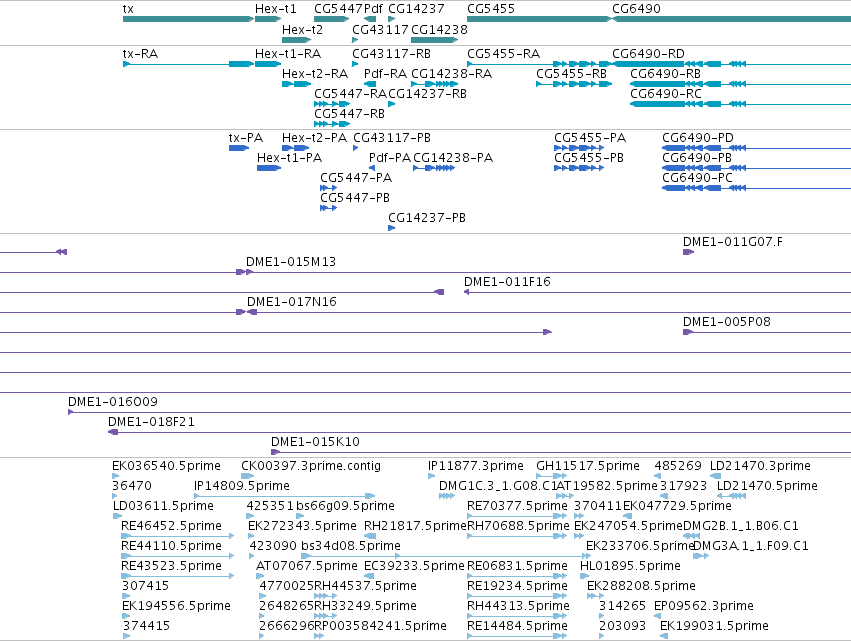Select the DME1-011G07.F clone label
Viewport: 851px width, 641px height.
[733, 242]
